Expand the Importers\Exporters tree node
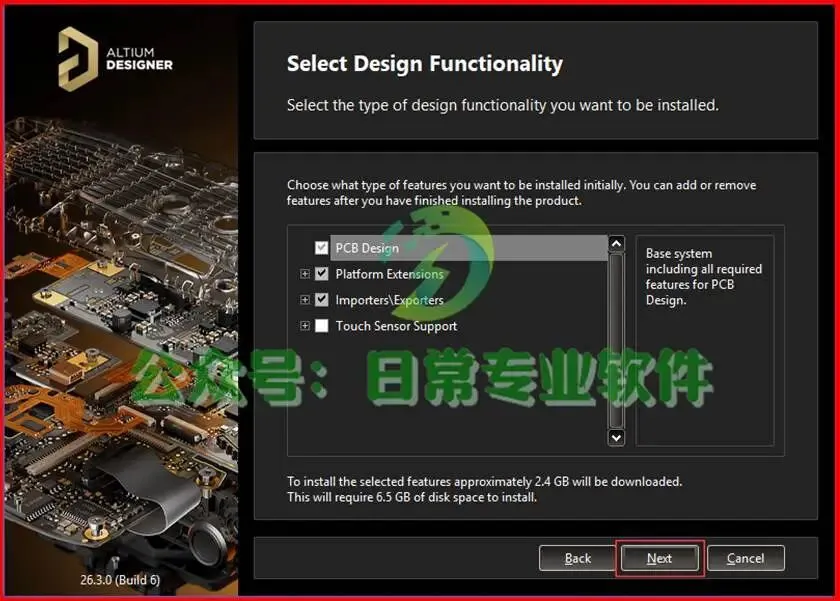840x601 pixels. tap(305, 299)
